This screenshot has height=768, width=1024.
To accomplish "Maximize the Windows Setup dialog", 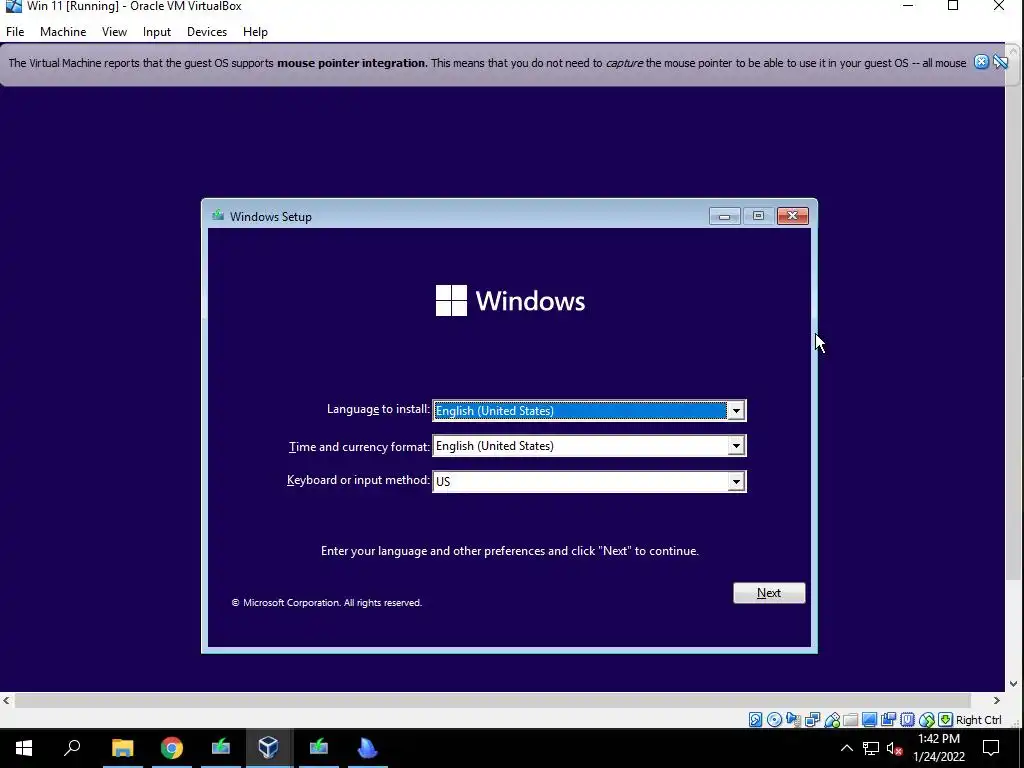I will click(758, 216).
